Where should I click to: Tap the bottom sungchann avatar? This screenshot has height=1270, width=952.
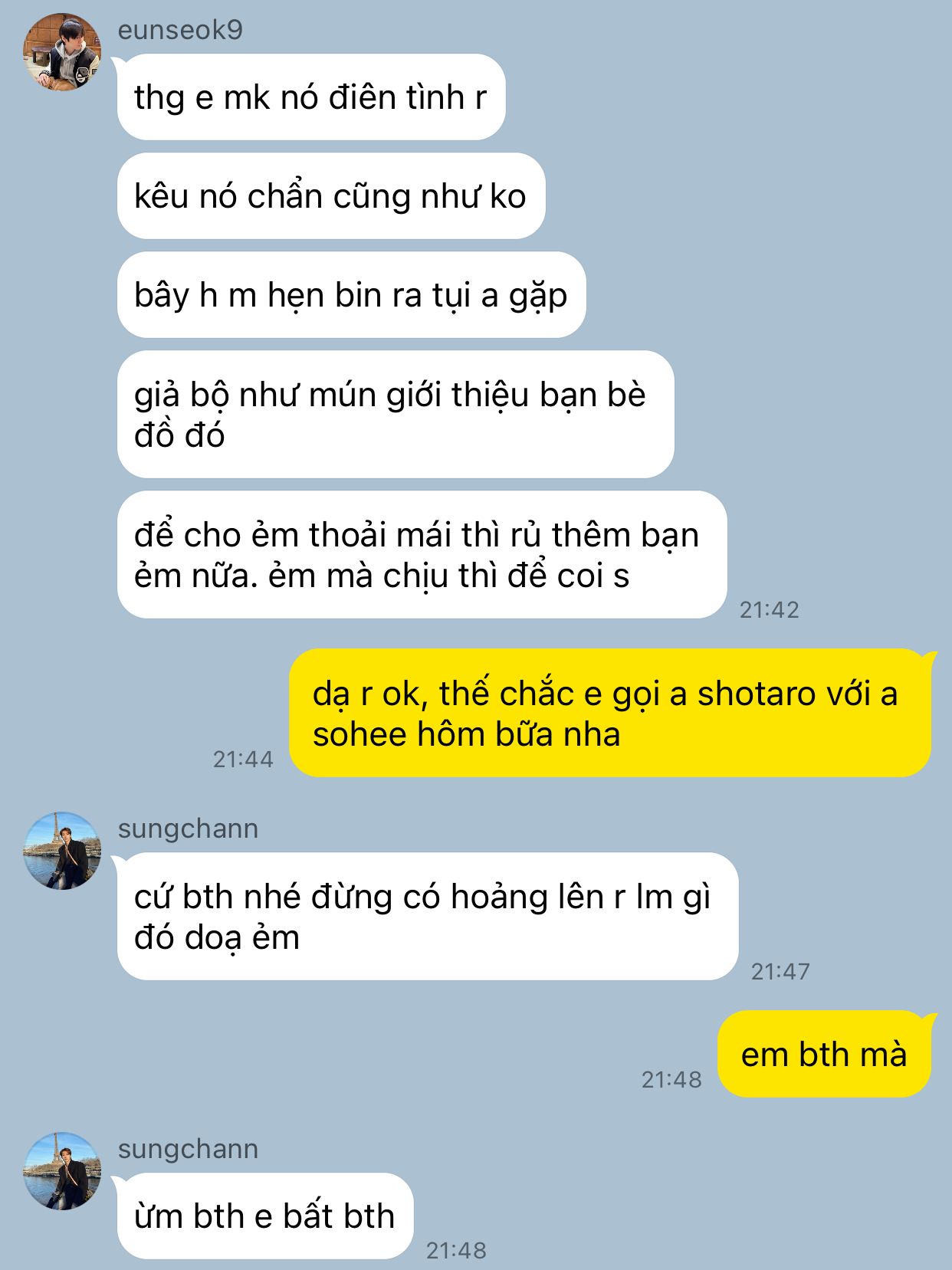click(x=63, y=1171)
